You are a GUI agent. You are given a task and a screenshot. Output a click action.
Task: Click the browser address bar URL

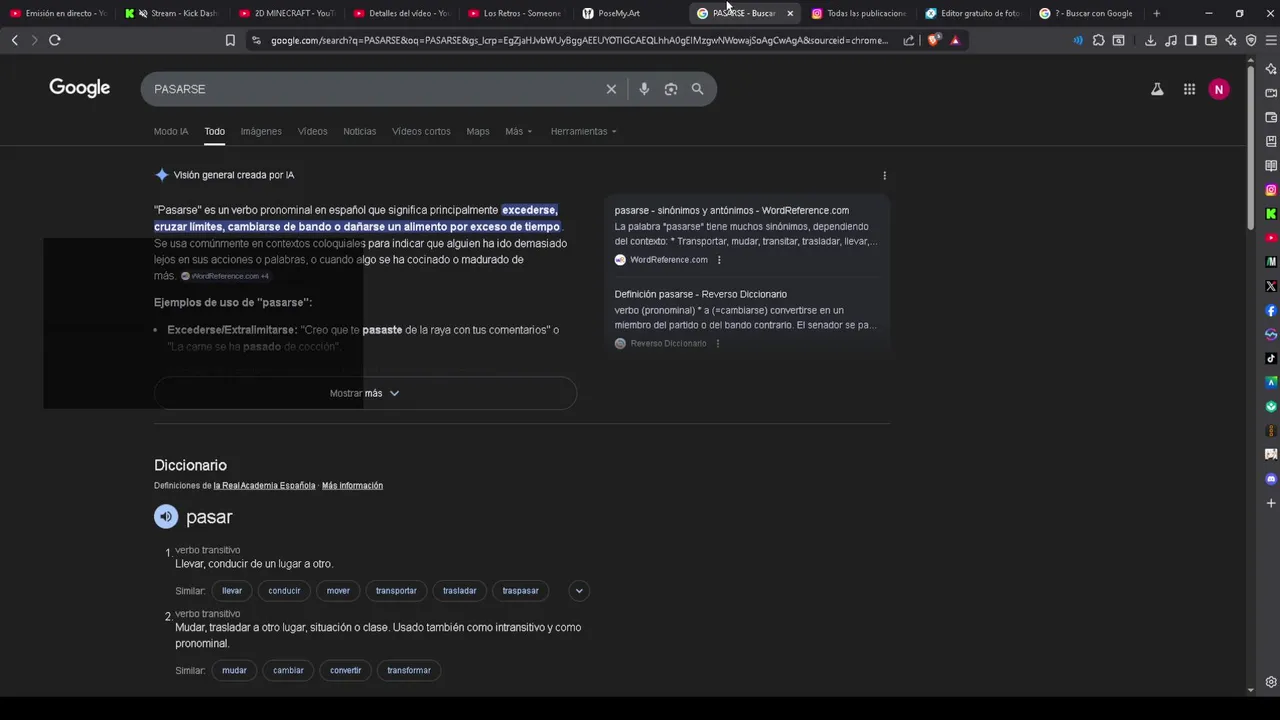[580, 40]
